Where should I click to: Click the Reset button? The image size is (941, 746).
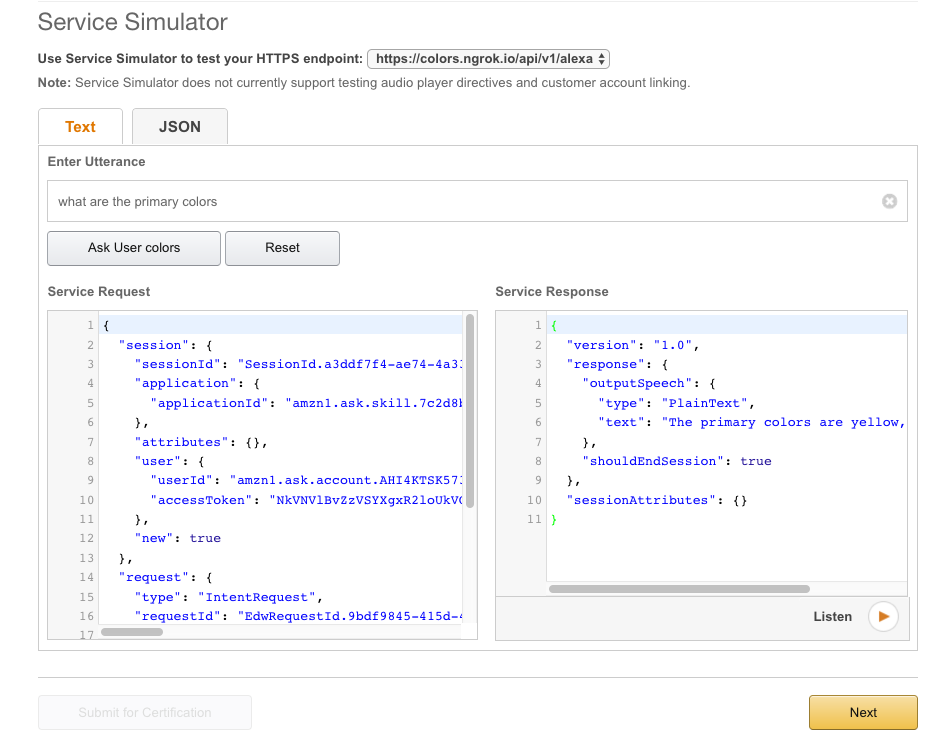pyautogui.click(x=282, y=248)
